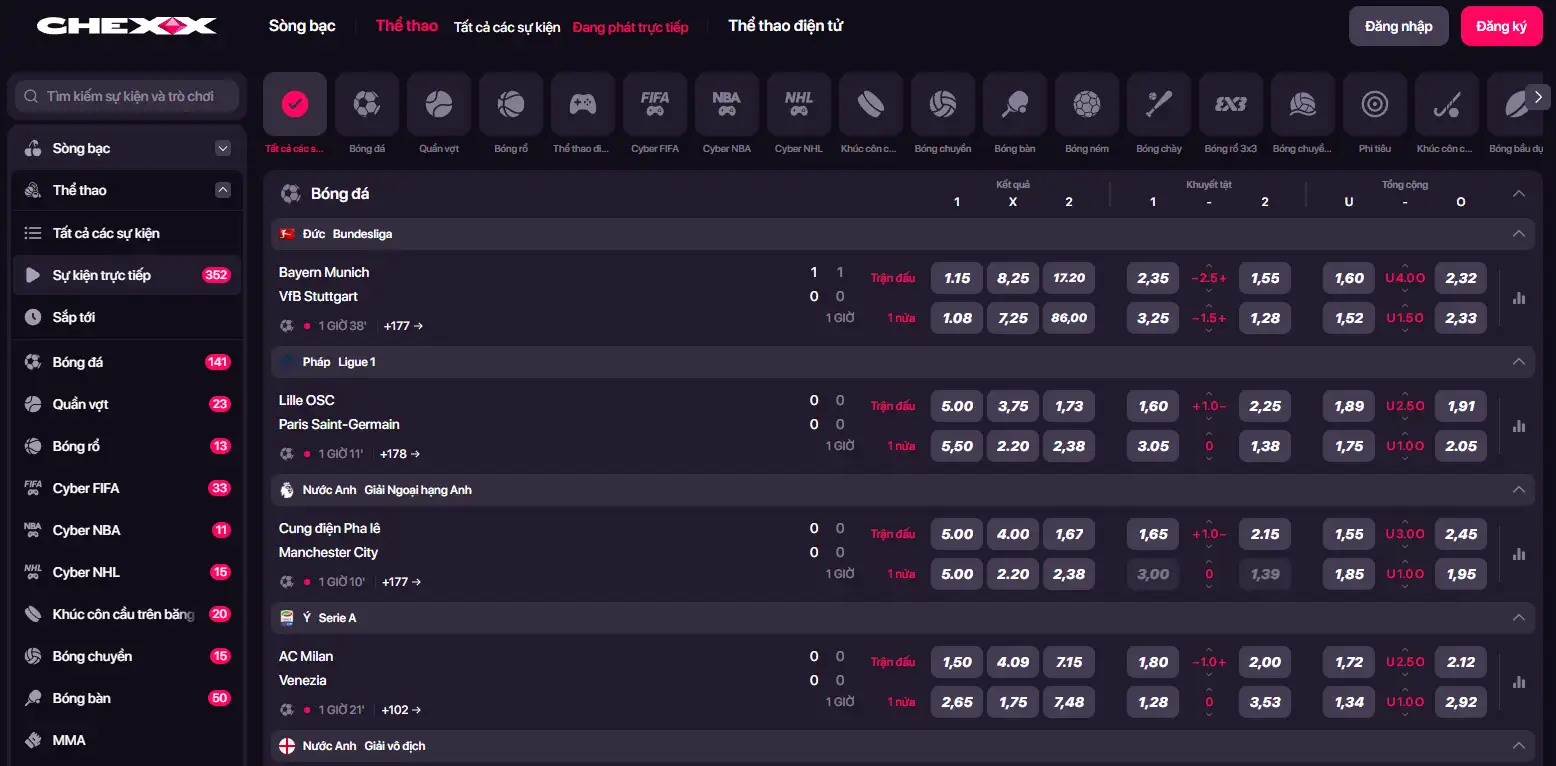The image size is (1556, 766).
Task: Open Bóng chuyền in the sidebar
Action: (x=127, y=656)
